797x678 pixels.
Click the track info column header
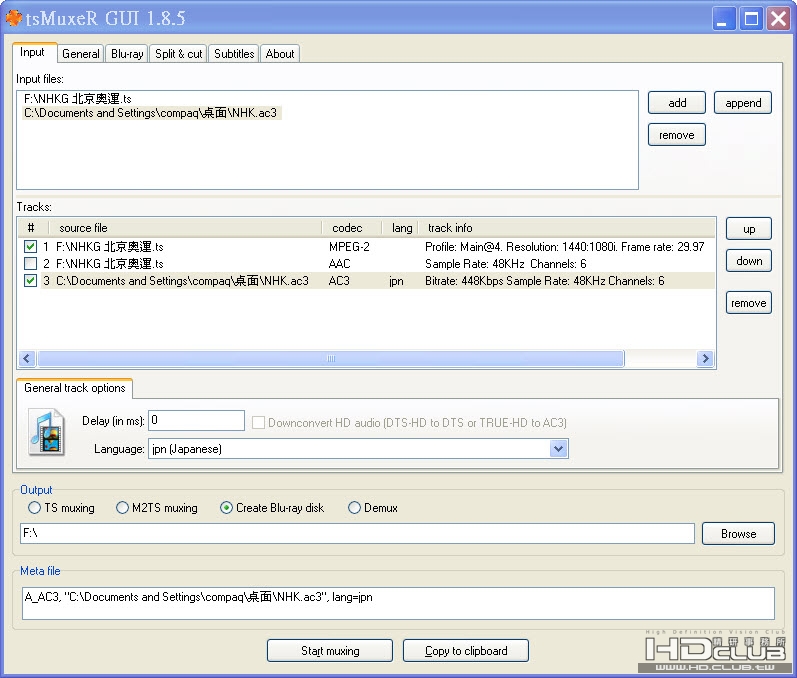[566, 228]
